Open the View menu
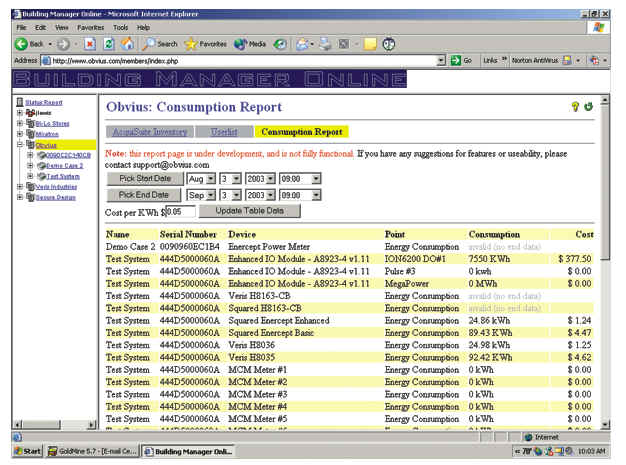Image resolution: width=626 pixels, height=465 pixels. 61,28
